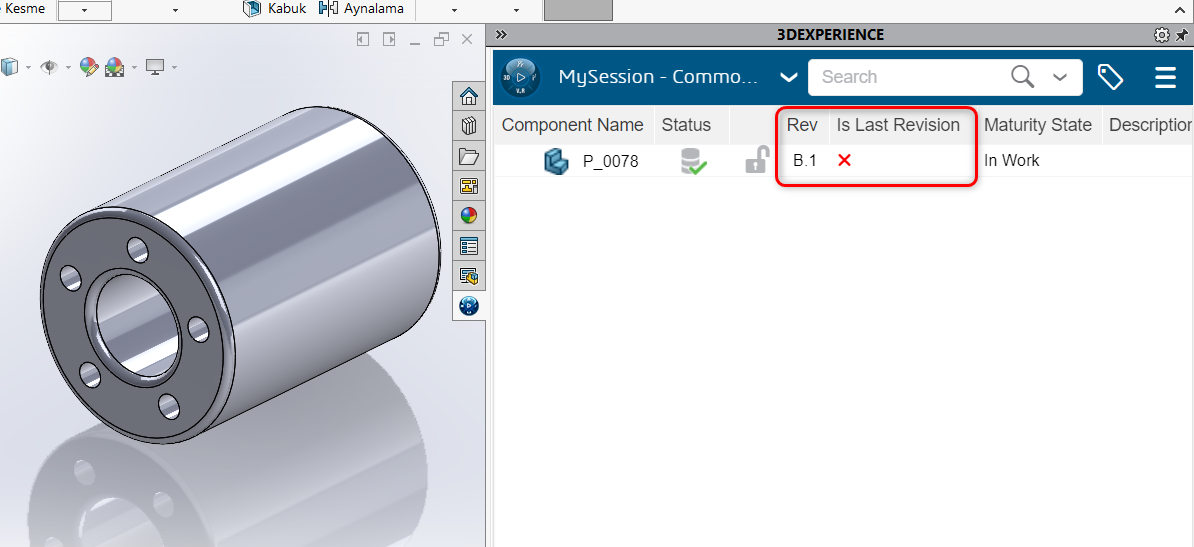Screen dimensions: 1194x547
Task: Open the Apply Scene dropdown arrow
Action: (x=134, y=68)
